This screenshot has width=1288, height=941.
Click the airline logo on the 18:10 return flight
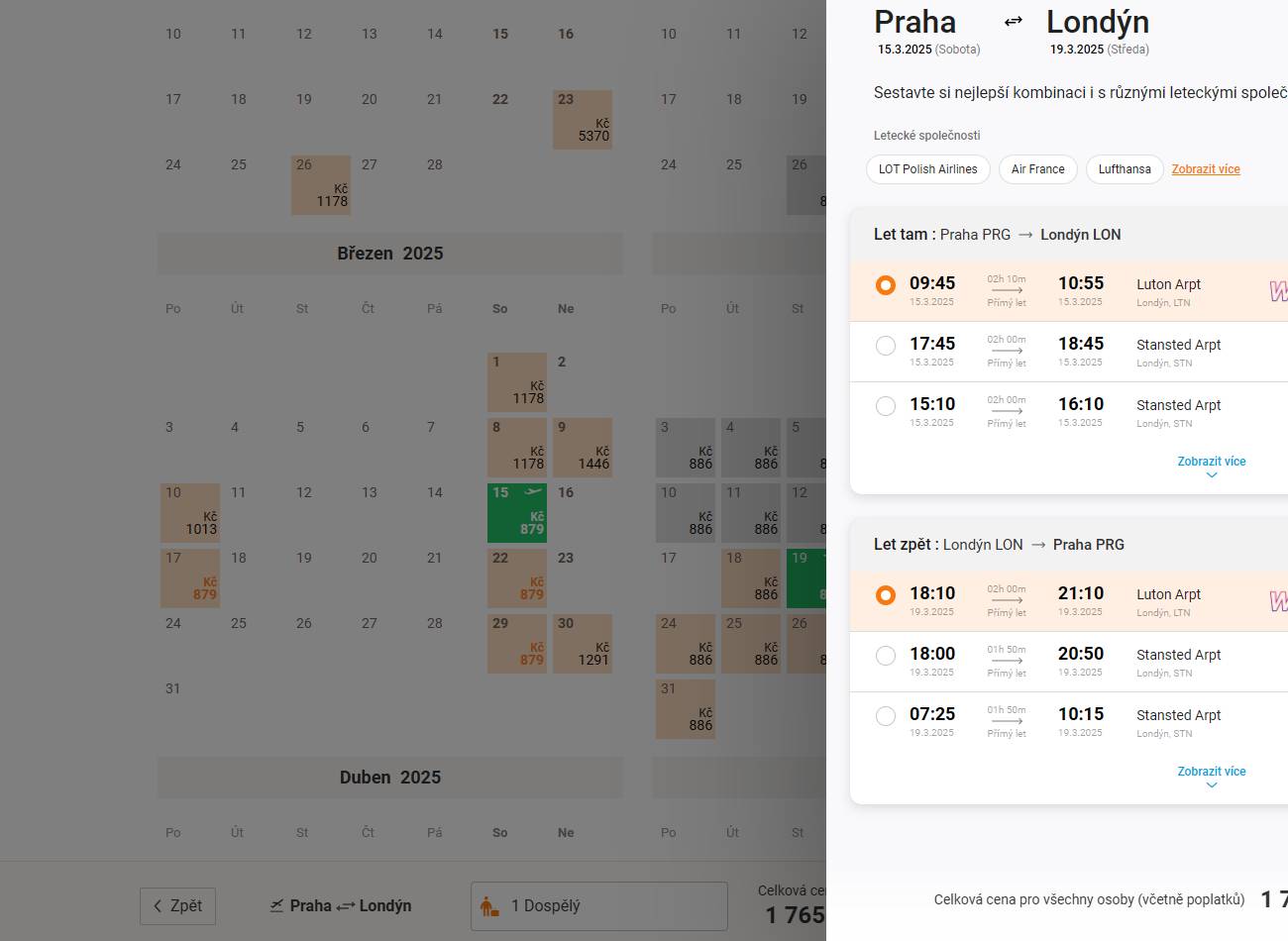[x=1278, y=601]
